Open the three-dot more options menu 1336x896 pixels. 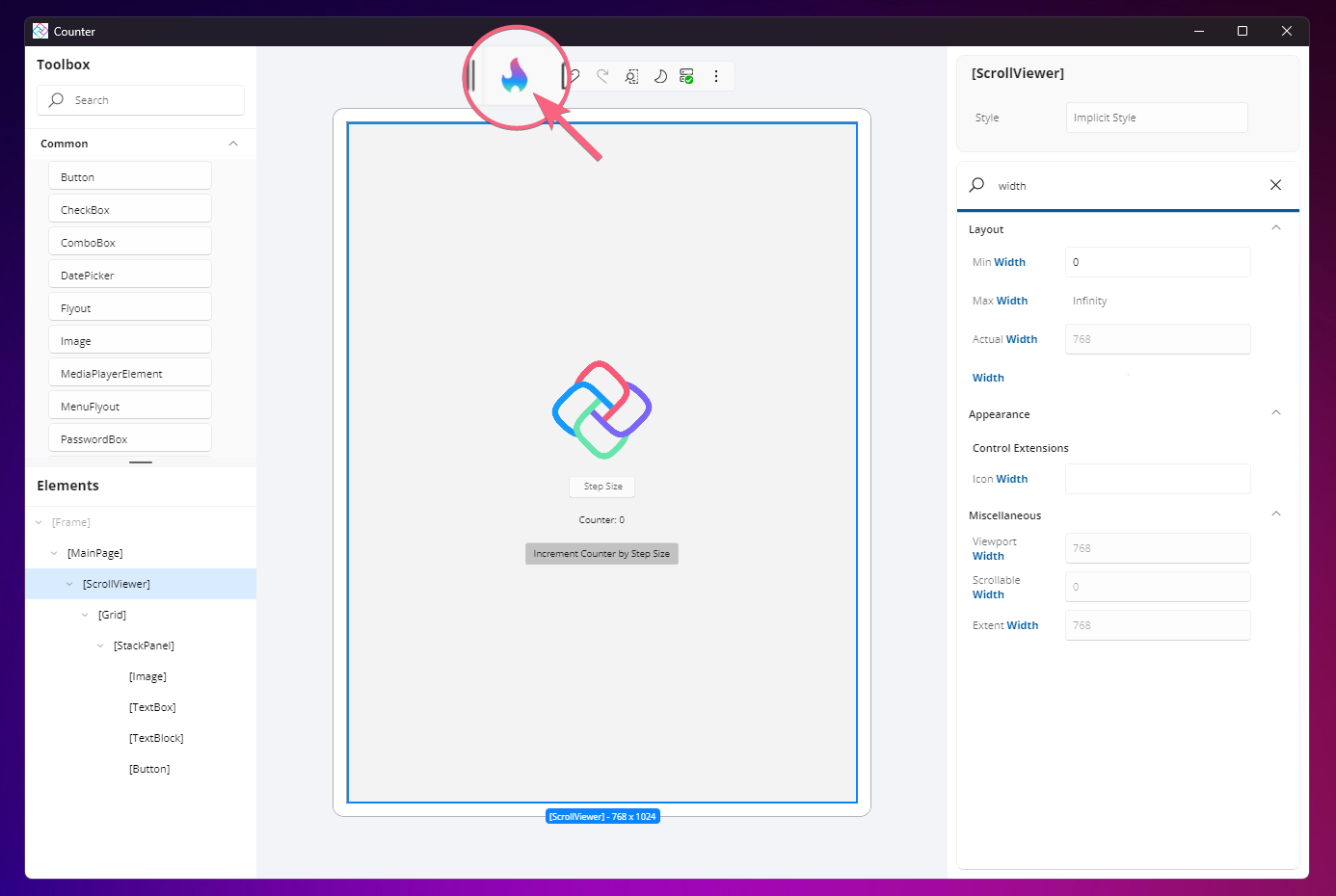(716, 76)
